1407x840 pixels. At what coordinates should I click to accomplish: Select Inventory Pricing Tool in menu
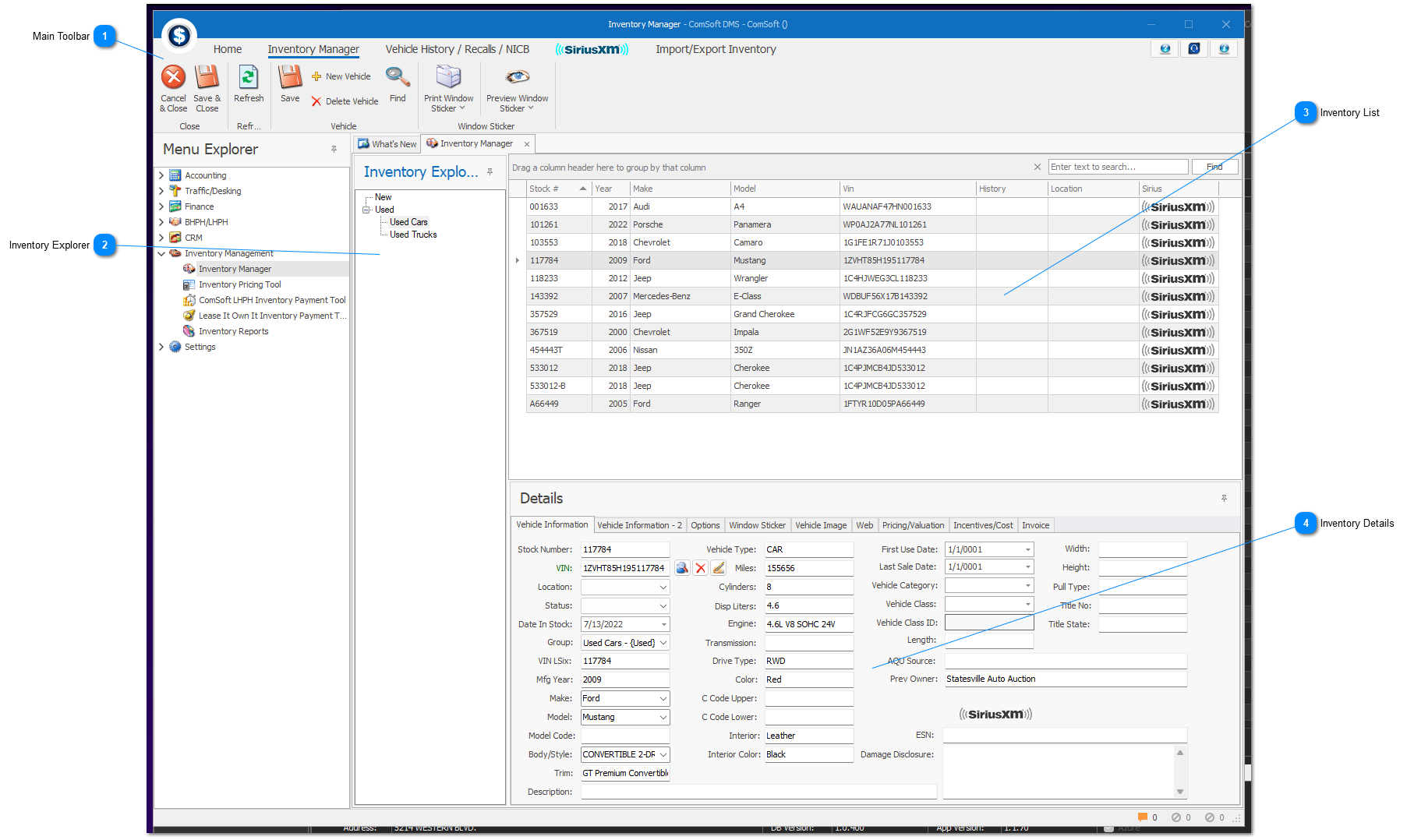click(x=239, y=284)
